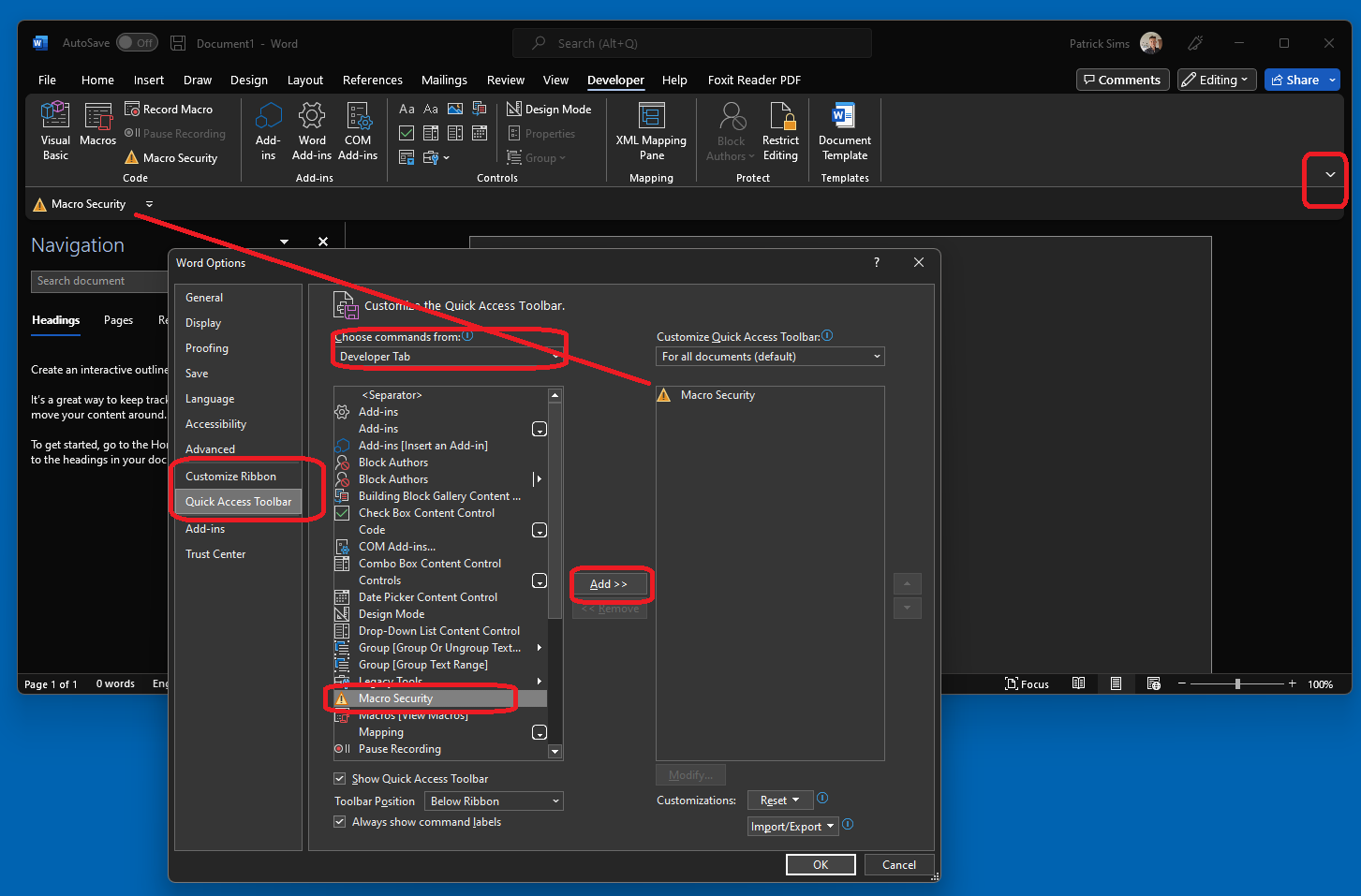1361x896 pixels.
Task: Select Pause Recording in the commands list
Action: coord(440,749)
